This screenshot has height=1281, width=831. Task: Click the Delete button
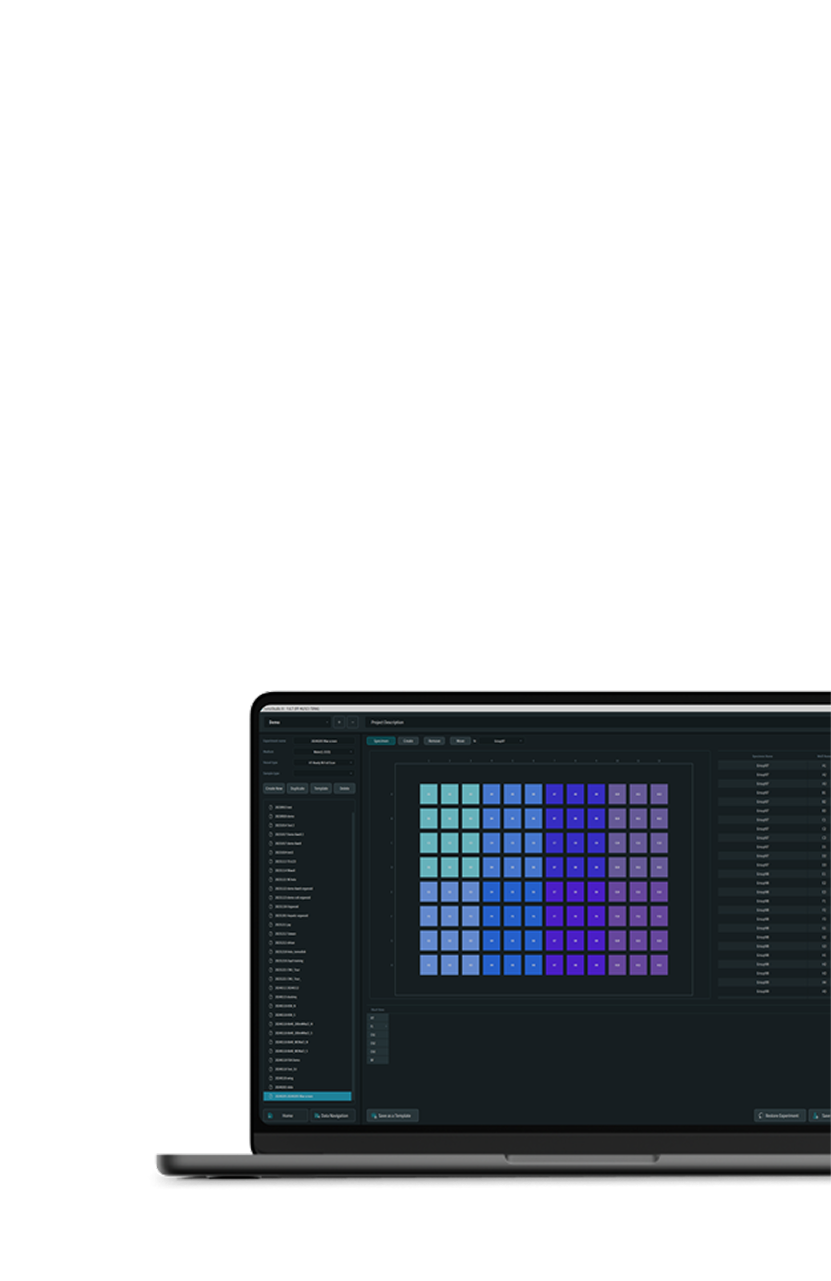(x=344, y=788)
